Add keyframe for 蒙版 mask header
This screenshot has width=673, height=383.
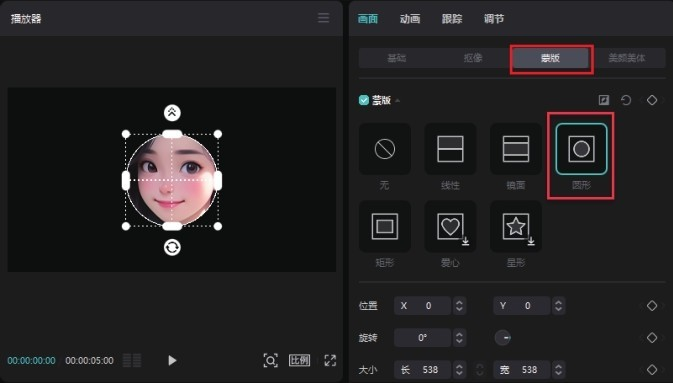click(x=652, y=100)
